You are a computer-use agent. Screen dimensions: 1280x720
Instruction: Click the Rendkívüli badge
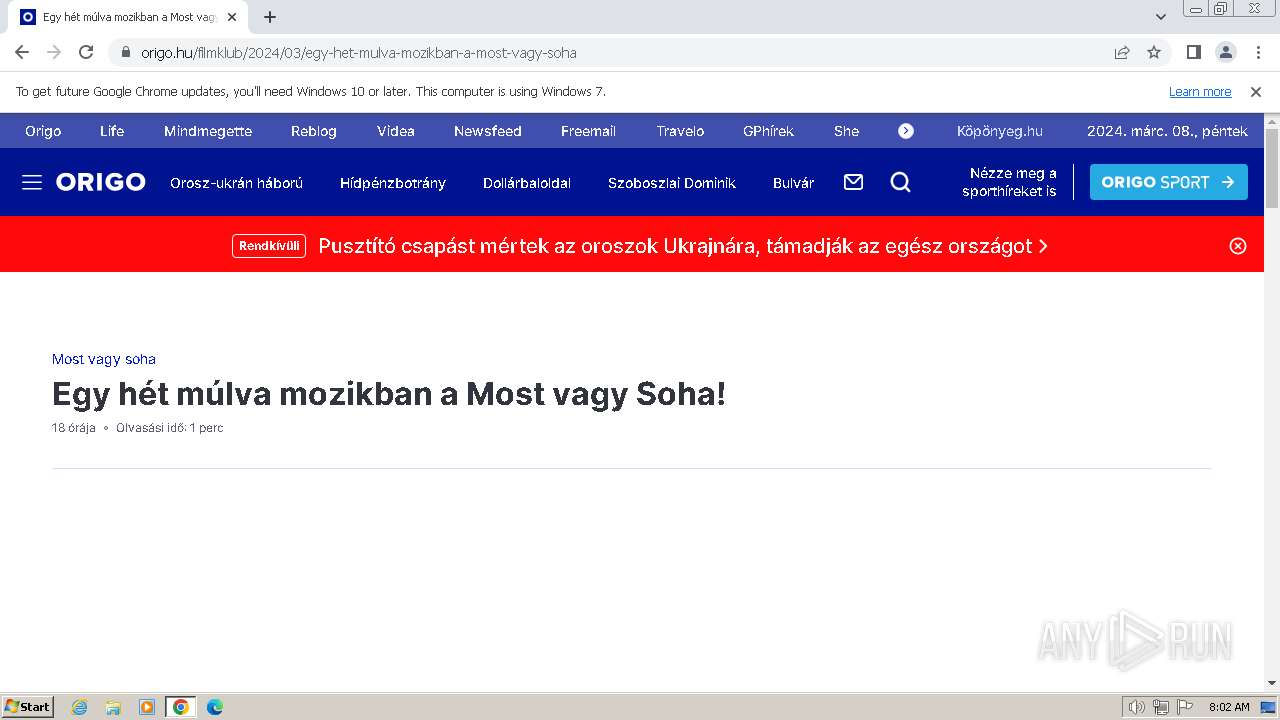(269, 246)
